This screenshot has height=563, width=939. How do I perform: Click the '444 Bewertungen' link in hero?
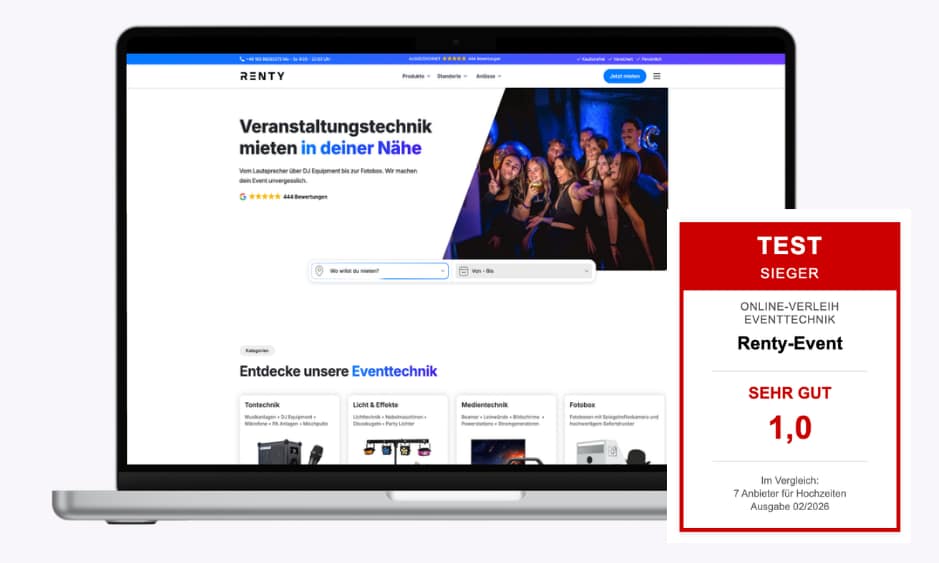point(305,197)
